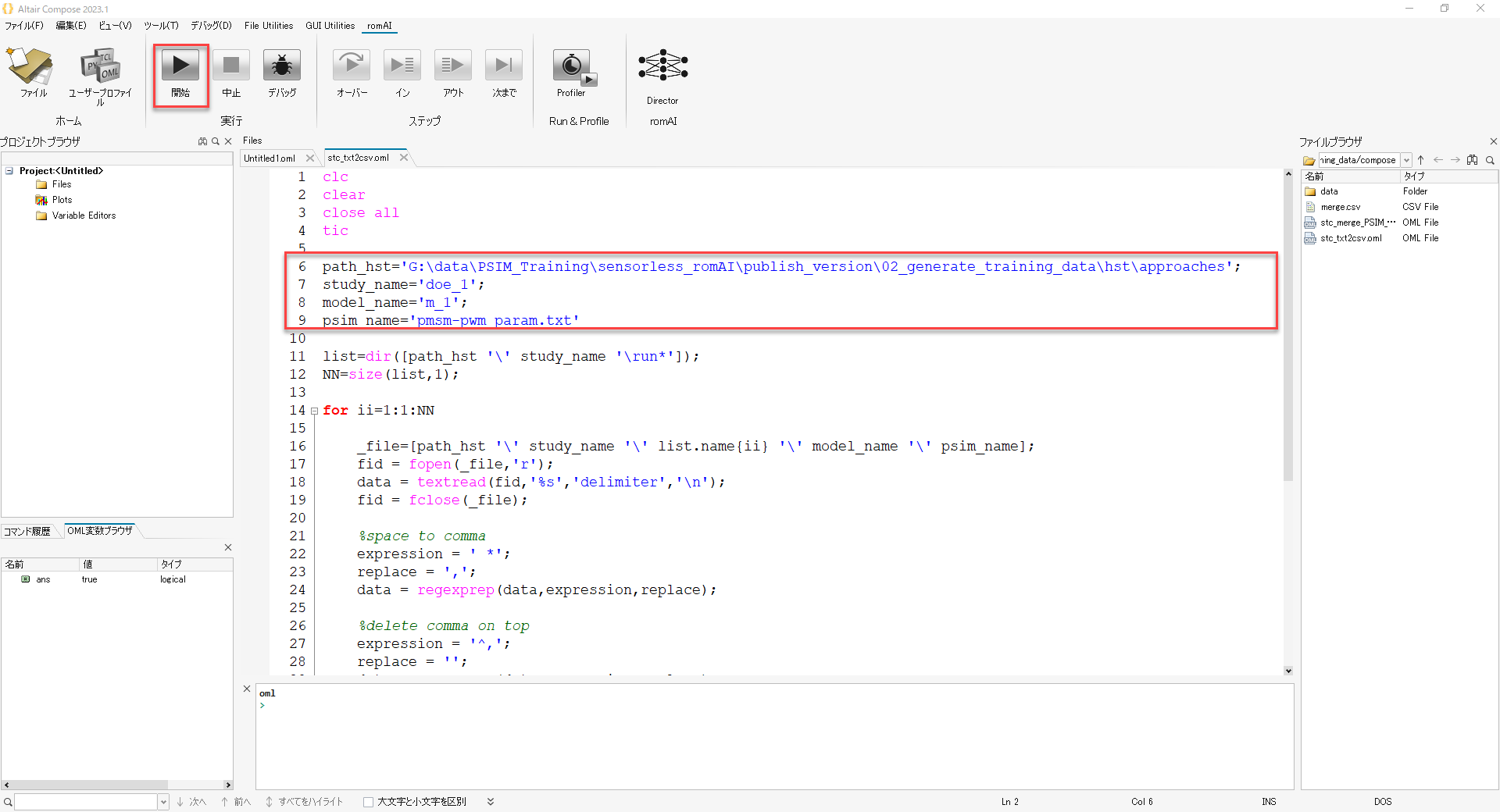Toggle 大文字と小文字を区別 case-sensitive checkbox
1500x812 pixels.
tap(369, 802)
